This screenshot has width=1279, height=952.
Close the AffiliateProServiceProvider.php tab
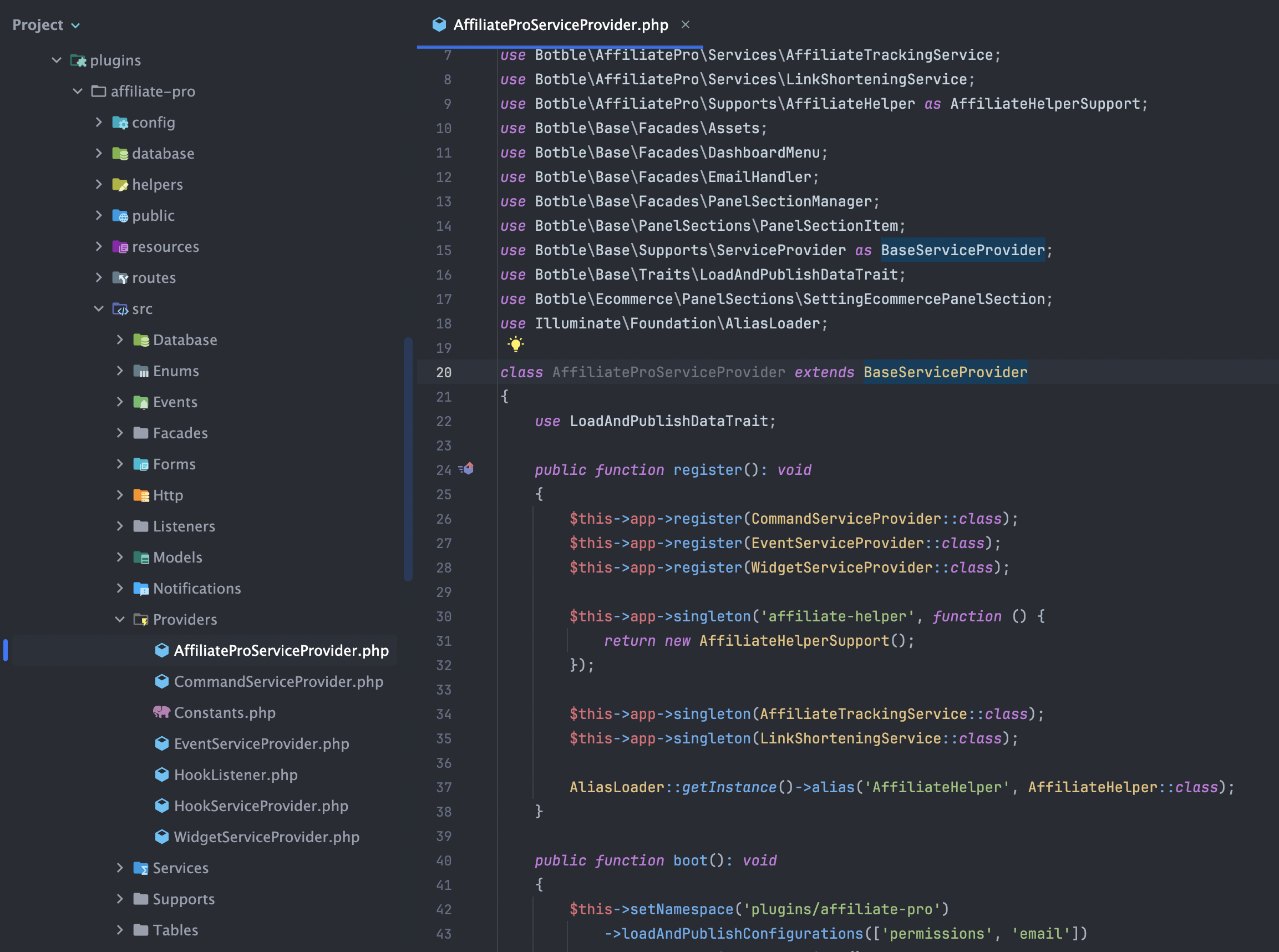(x=685, y=24)
